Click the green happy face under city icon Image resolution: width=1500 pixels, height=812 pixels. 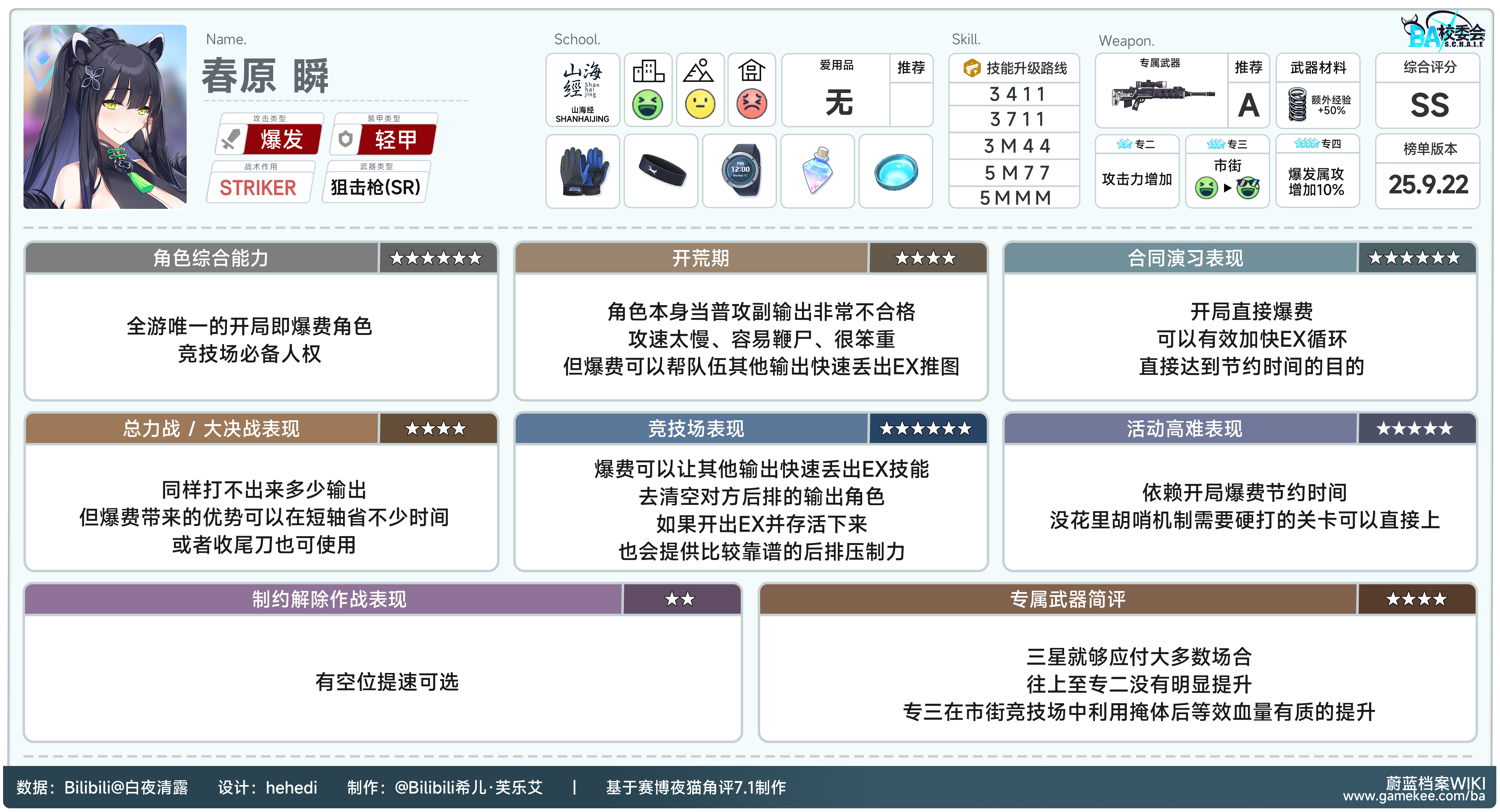click(x=647, y=105)
